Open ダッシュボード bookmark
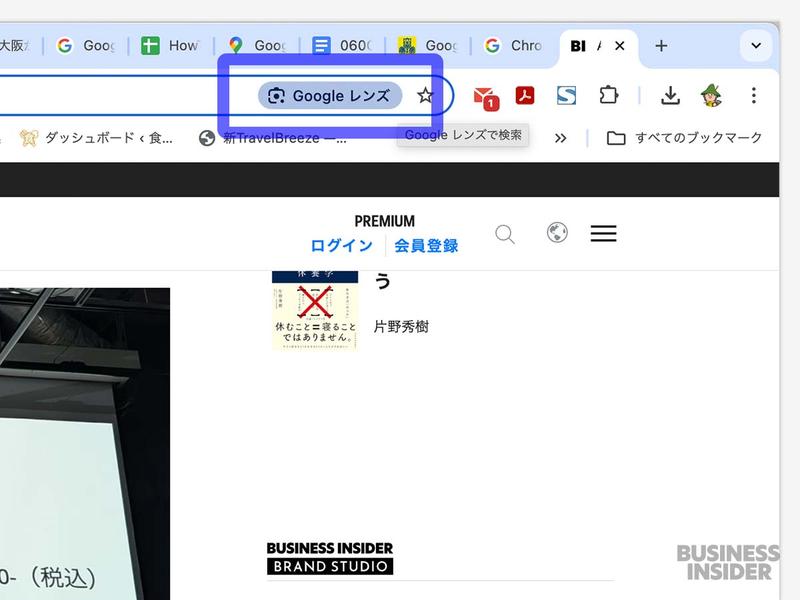The height and width of the screenshot is (600, 800). (x=96, y=138)
